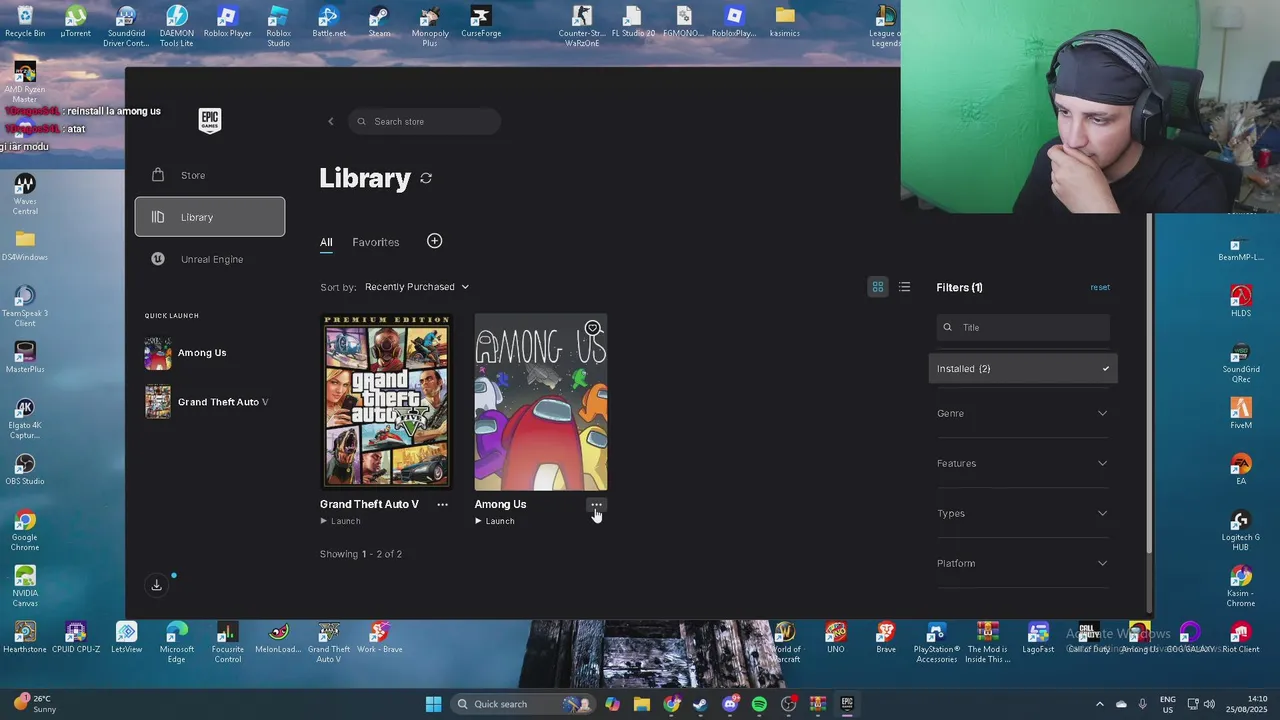
Task: Click the Grand Theft Auto V title text
Action: [369, 504]
